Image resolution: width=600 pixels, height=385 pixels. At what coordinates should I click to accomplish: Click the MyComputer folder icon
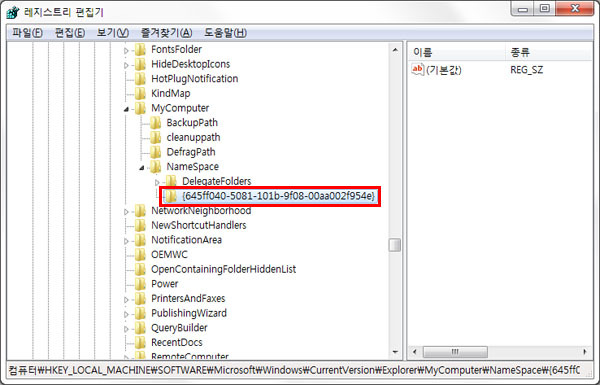[x=140, y=108]
